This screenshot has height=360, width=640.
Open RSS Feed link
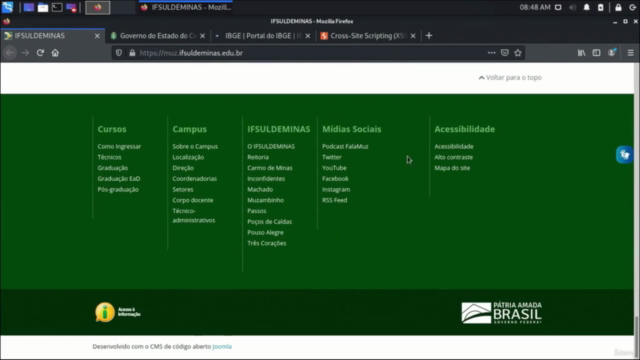click(335, 200)
